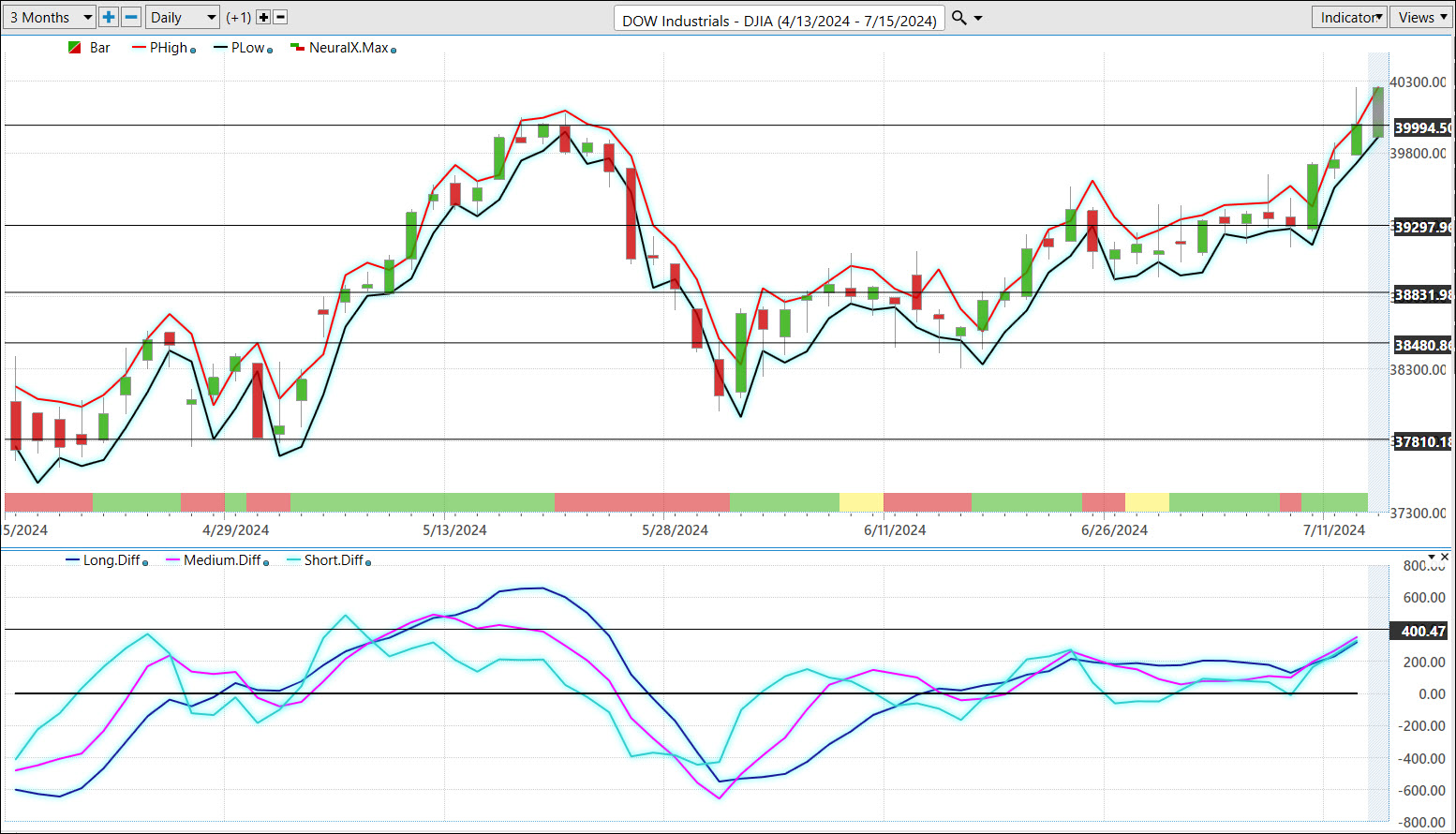Screen dimensions: 1456x834
Task: Click the (+1) forecast offset label
Action: click(239, 18)
